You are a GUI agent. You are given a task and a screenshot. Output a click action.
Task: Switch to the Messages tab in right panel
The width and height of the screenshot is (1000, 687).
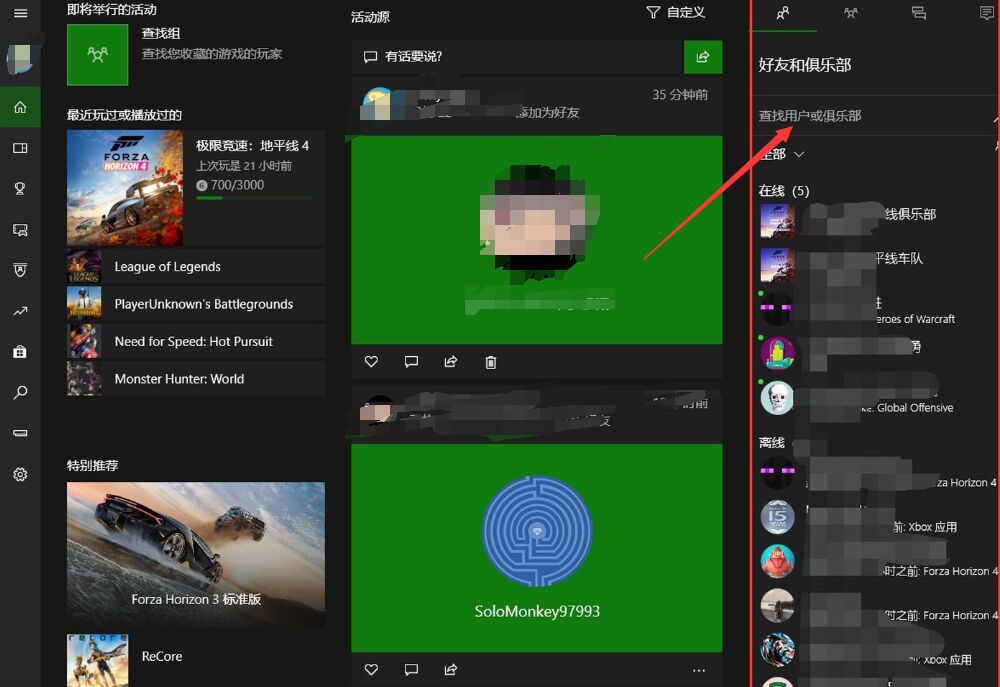click(x=918, y=13)
